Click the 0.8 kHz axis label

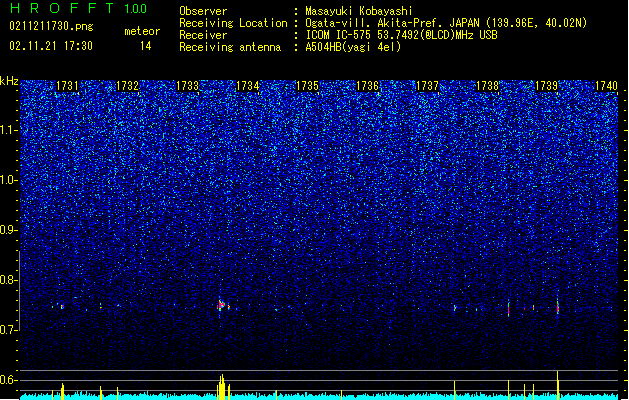click(x=8, y=280)
